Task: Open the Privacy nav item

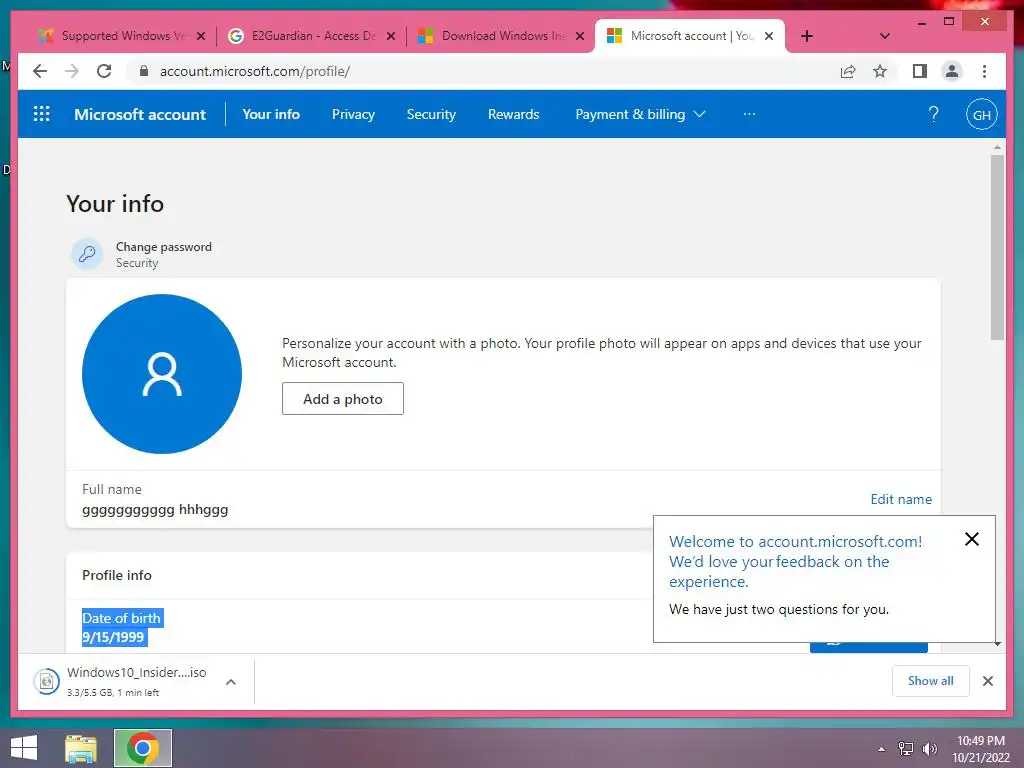Action: [x=353, y=114]
